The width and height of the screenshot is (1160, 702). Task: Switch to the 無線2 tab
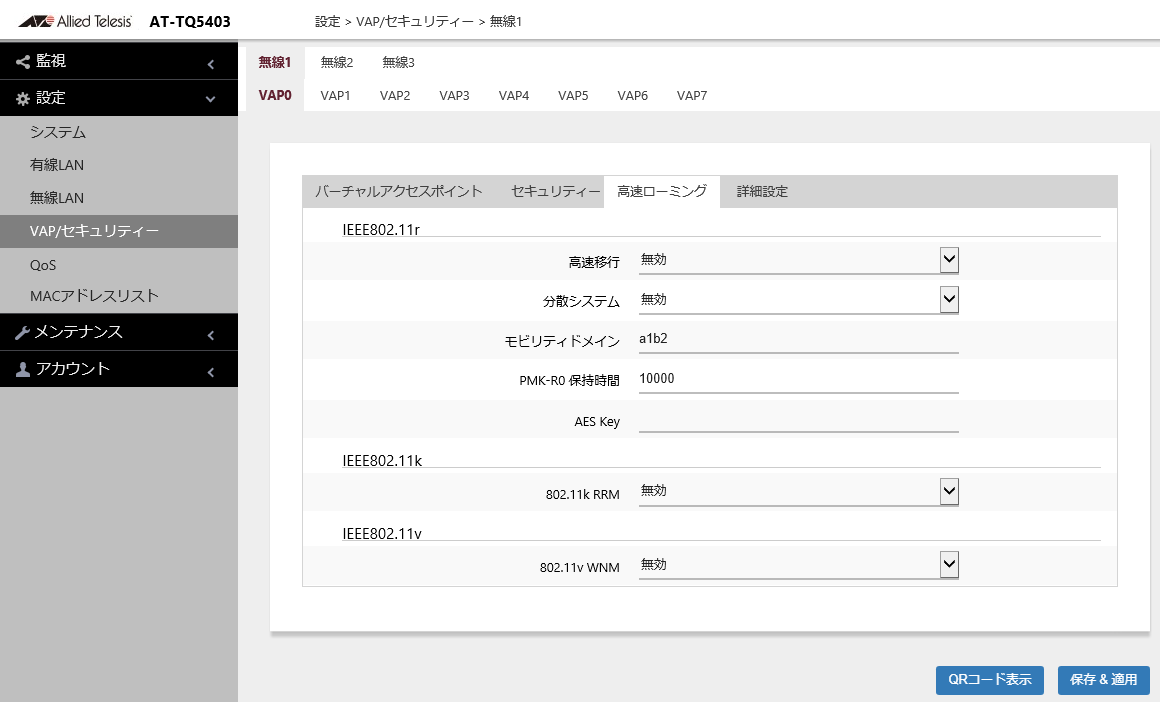tap(337, 63)
